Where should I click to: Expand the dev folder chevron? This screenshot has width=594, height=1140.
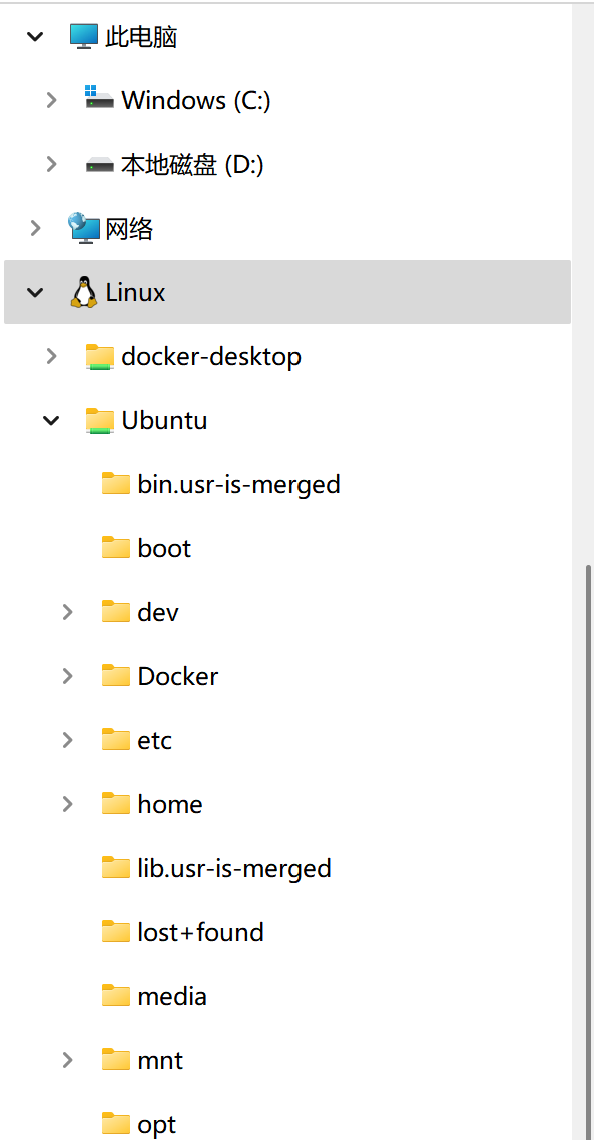point(67,611)
